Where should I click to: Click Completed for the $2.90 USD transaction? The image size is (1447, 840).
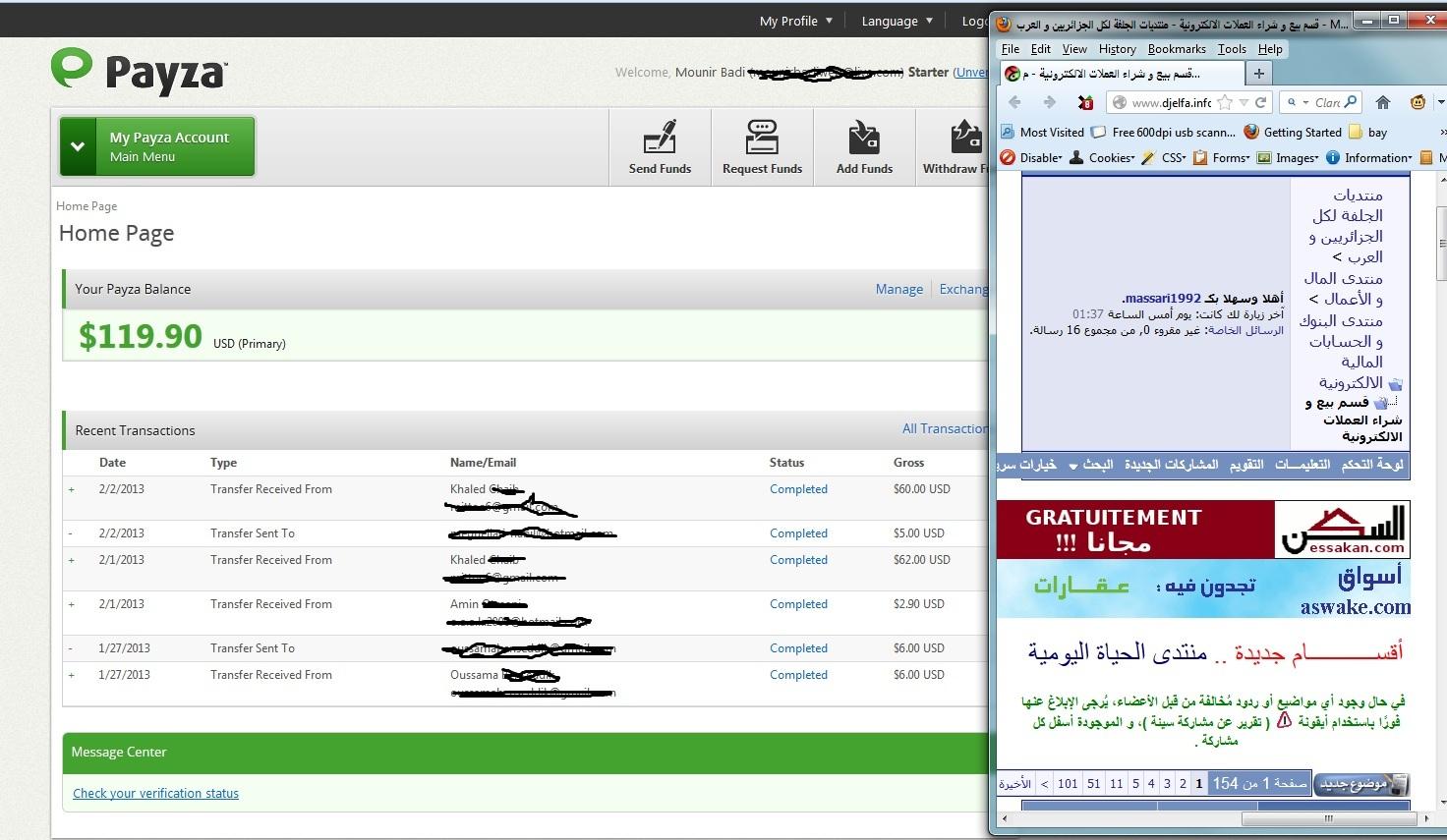click(798, 603)
